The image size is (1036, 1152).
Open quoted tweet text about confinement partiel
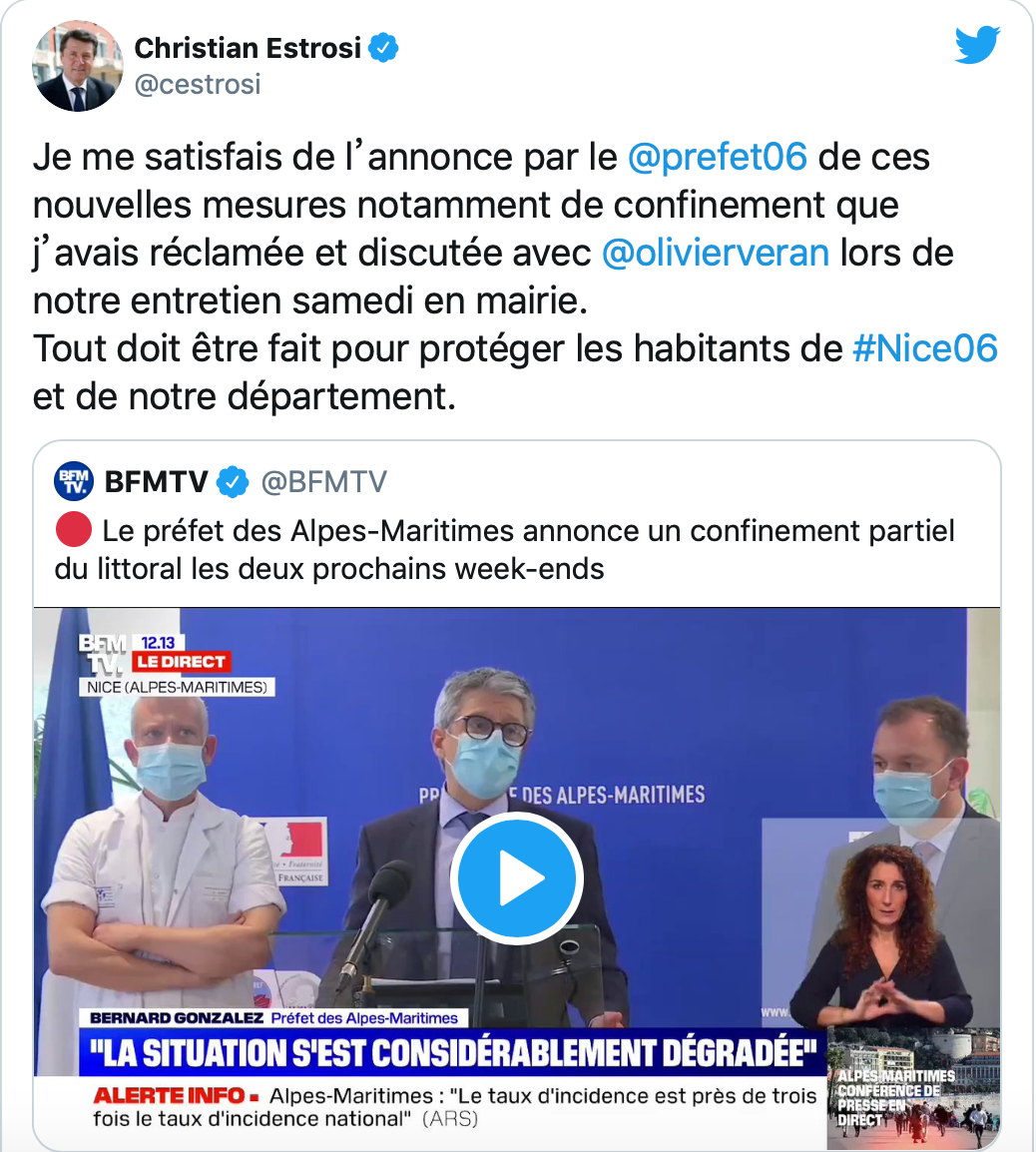pyautogui.click(x=505, y=550)
